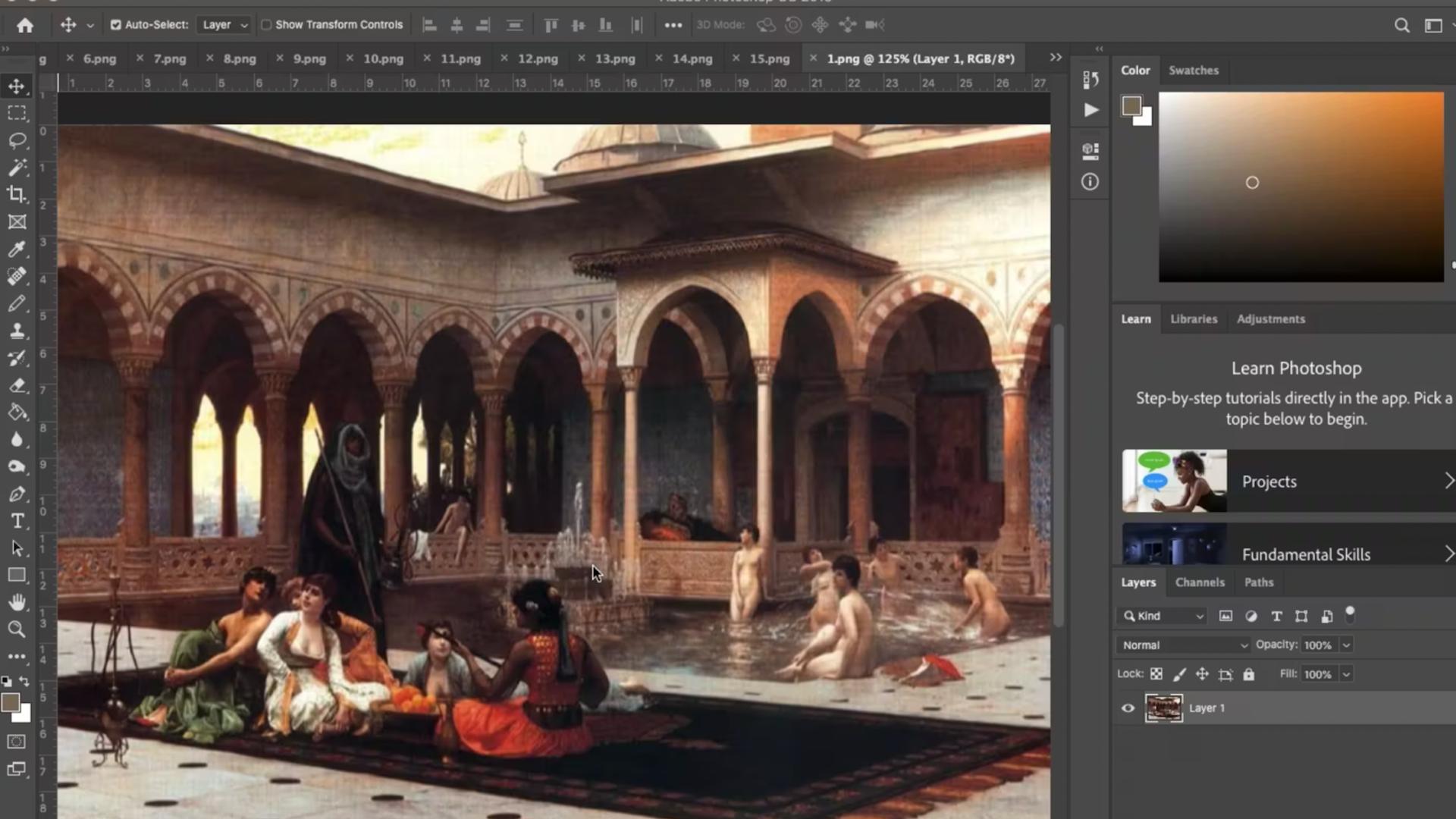Switch to the Adjustments tab
The image size is (1456, 819).
[1271, 319]
